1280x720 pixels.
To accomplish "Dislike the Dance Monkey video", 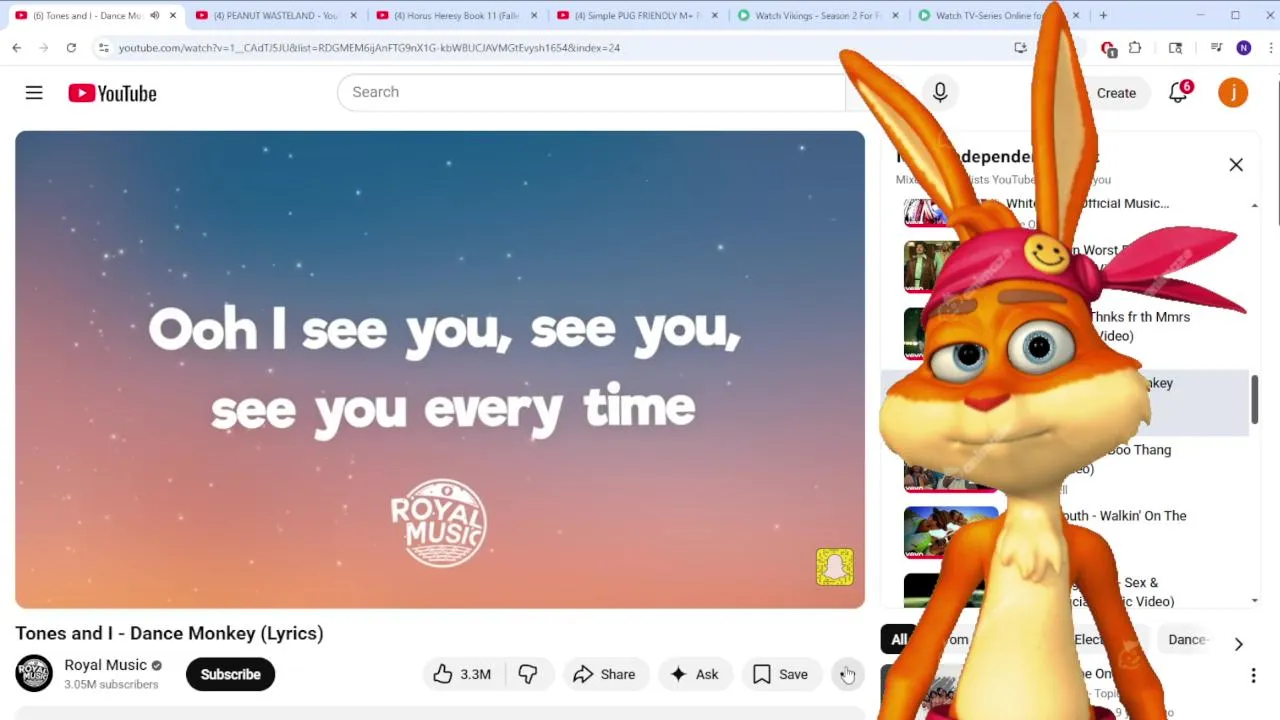I will point(528,674).
